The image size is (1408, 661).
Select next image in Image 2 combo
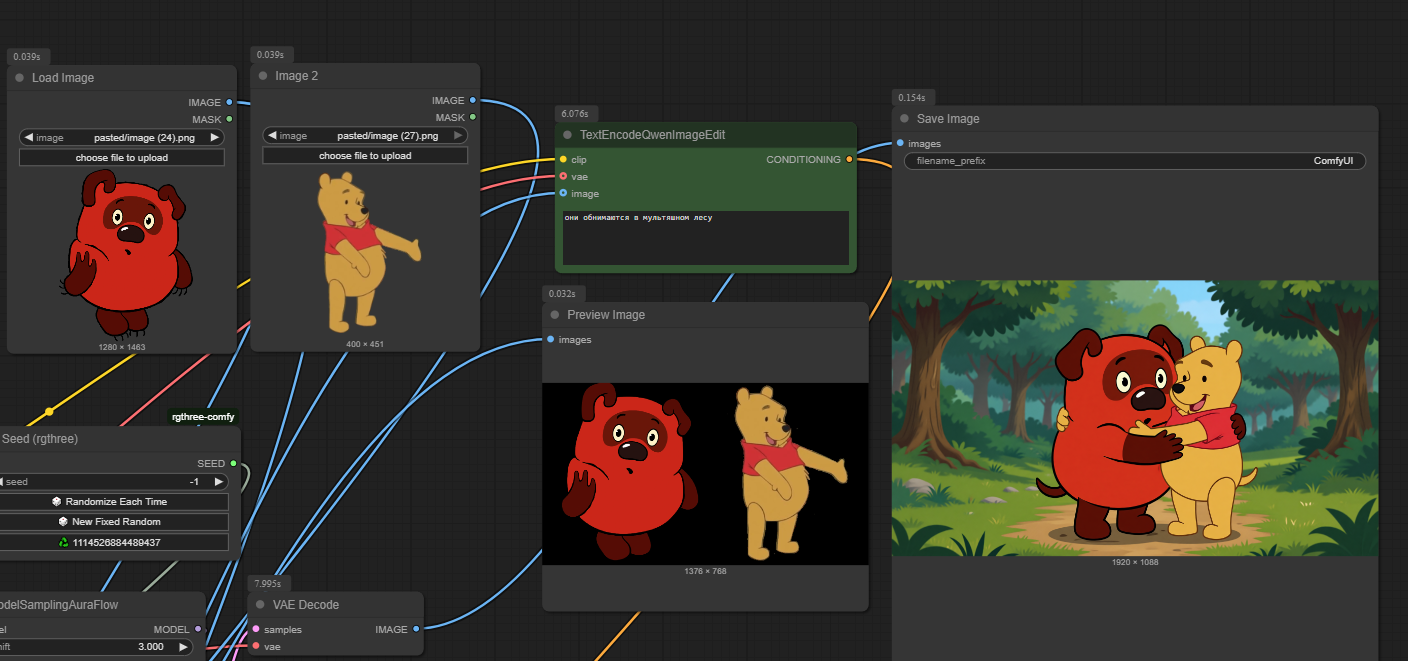tap(458, 136)
